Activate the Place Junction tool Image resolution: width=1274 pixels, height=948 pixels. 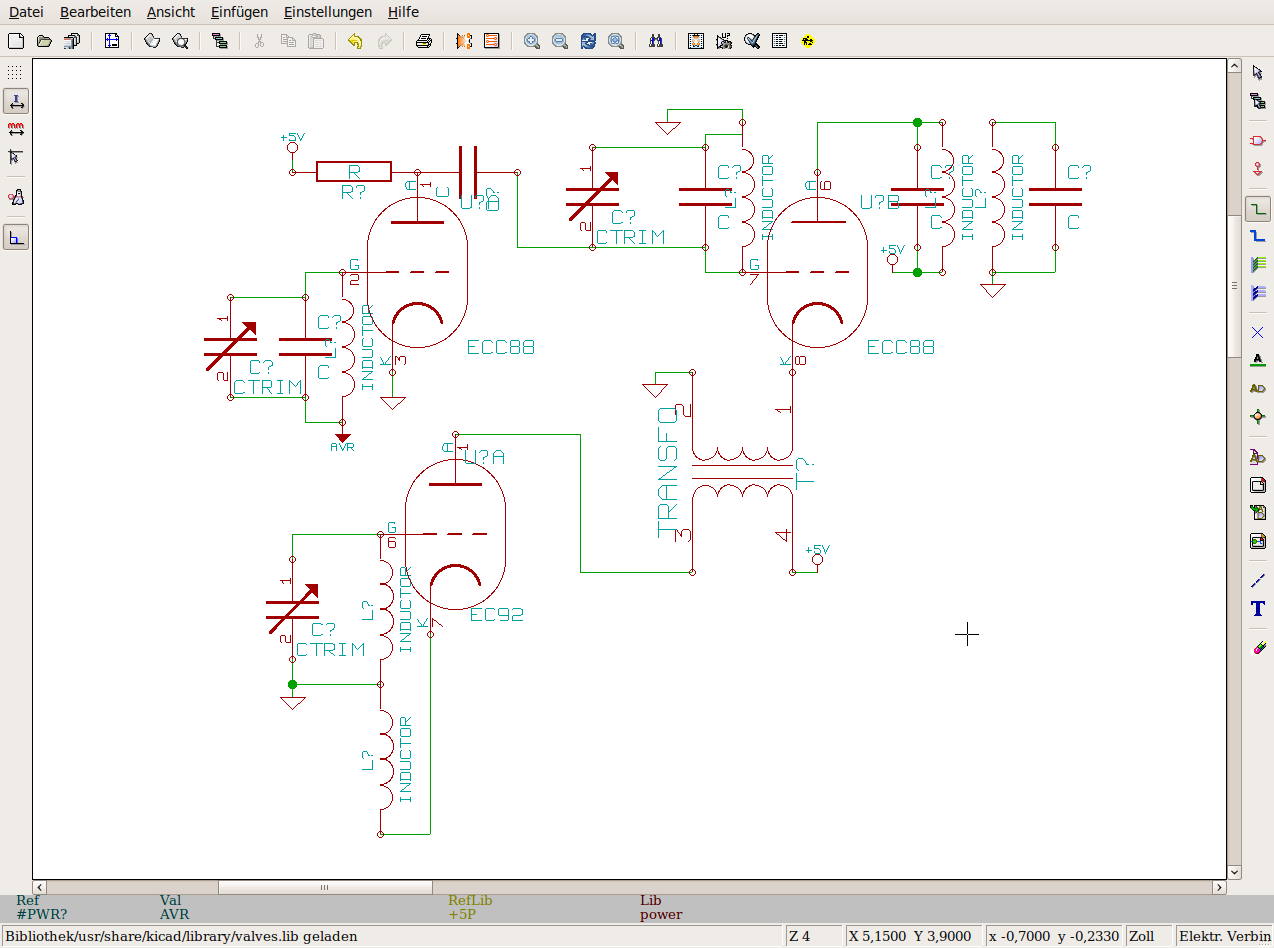tap(1258, 416)
